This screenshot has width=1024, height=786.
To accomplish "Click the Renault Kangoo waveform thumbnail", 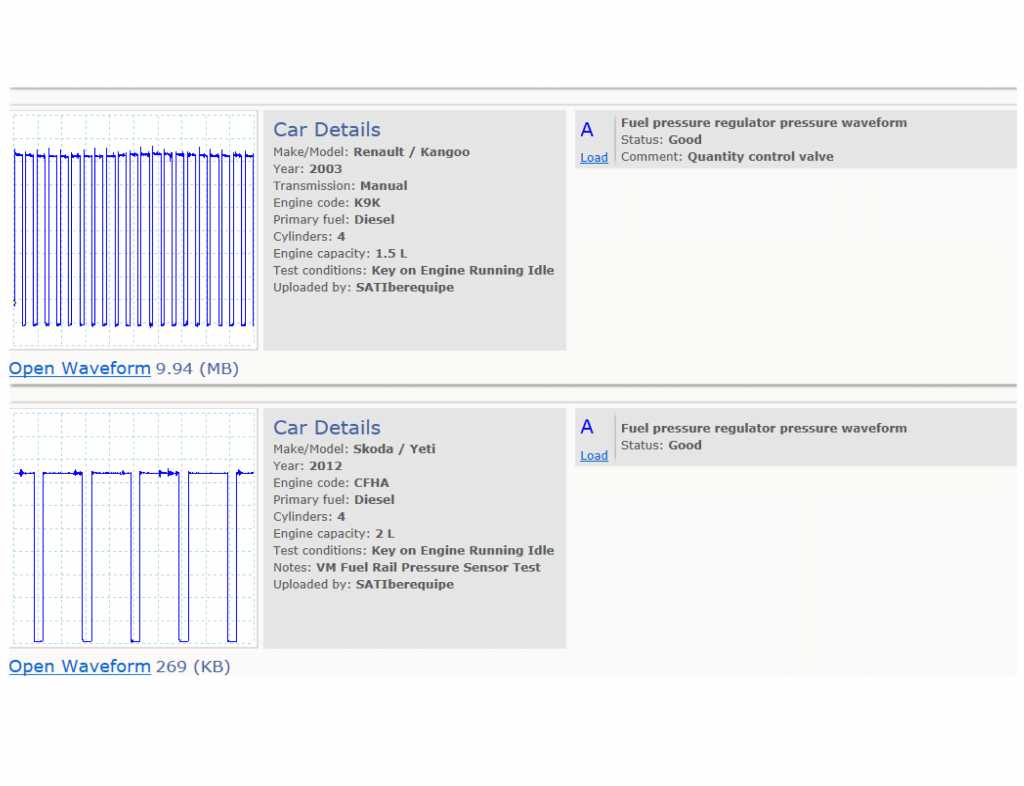I will [x=134, y=230].
